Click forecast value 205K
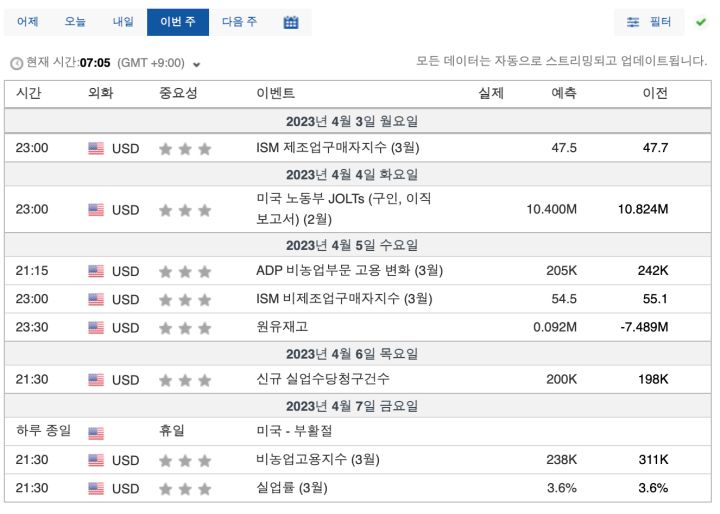 pyautogui.click(x=562, y=271)
